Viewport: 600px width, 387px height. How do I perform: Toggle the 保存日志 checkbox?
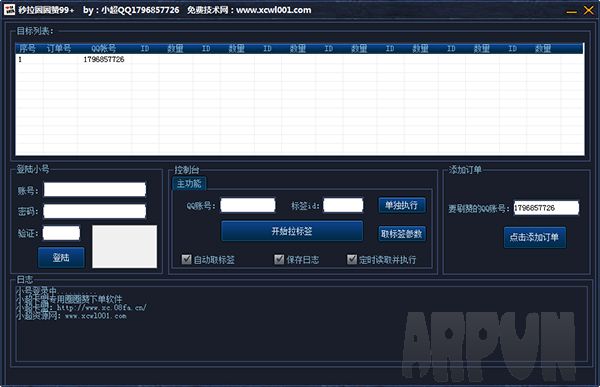(x=279, y=260)
